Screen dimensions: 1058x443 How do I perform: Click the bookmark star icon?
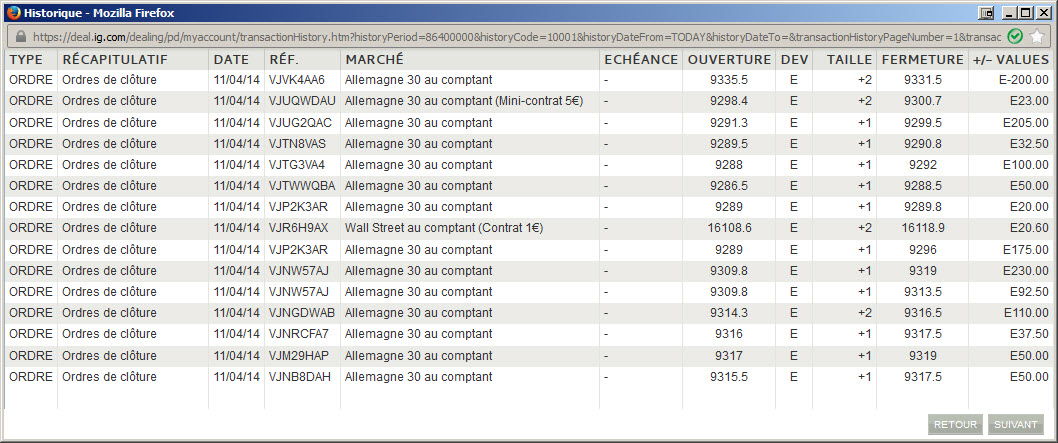coord(1037,36)
